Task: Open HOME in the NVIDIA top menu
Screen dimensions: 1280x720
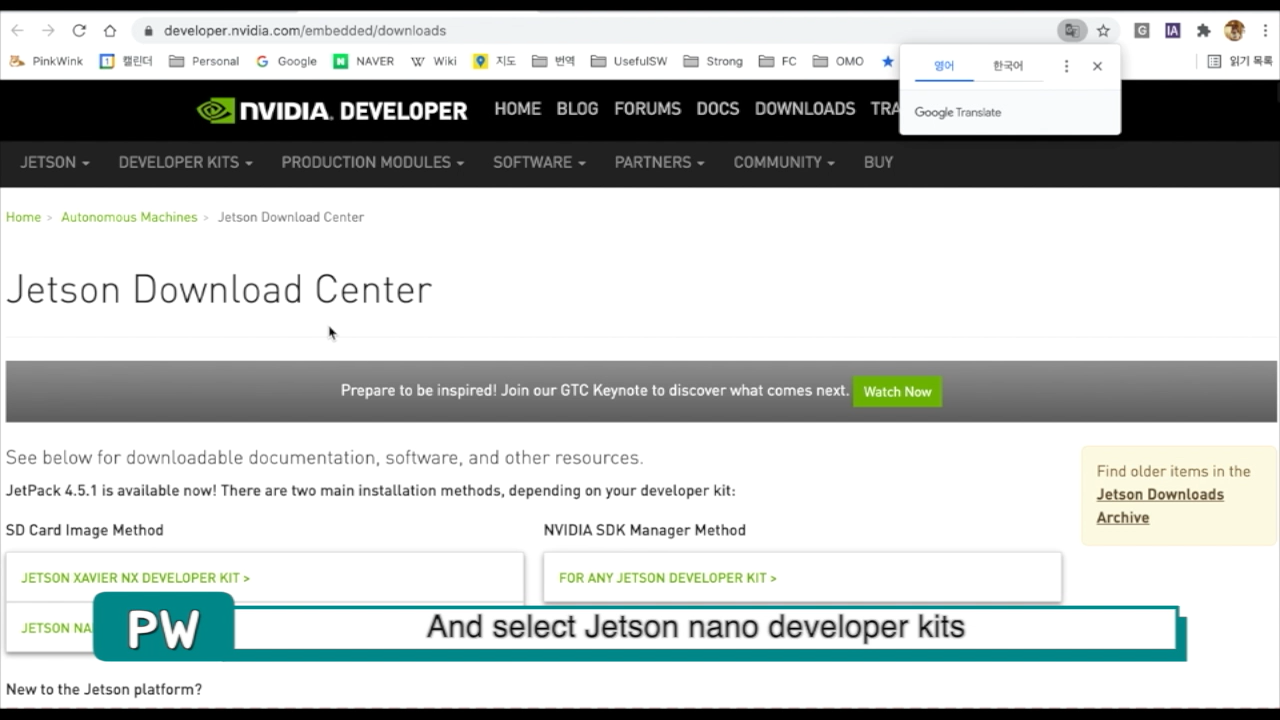Action: pos(517,109)
